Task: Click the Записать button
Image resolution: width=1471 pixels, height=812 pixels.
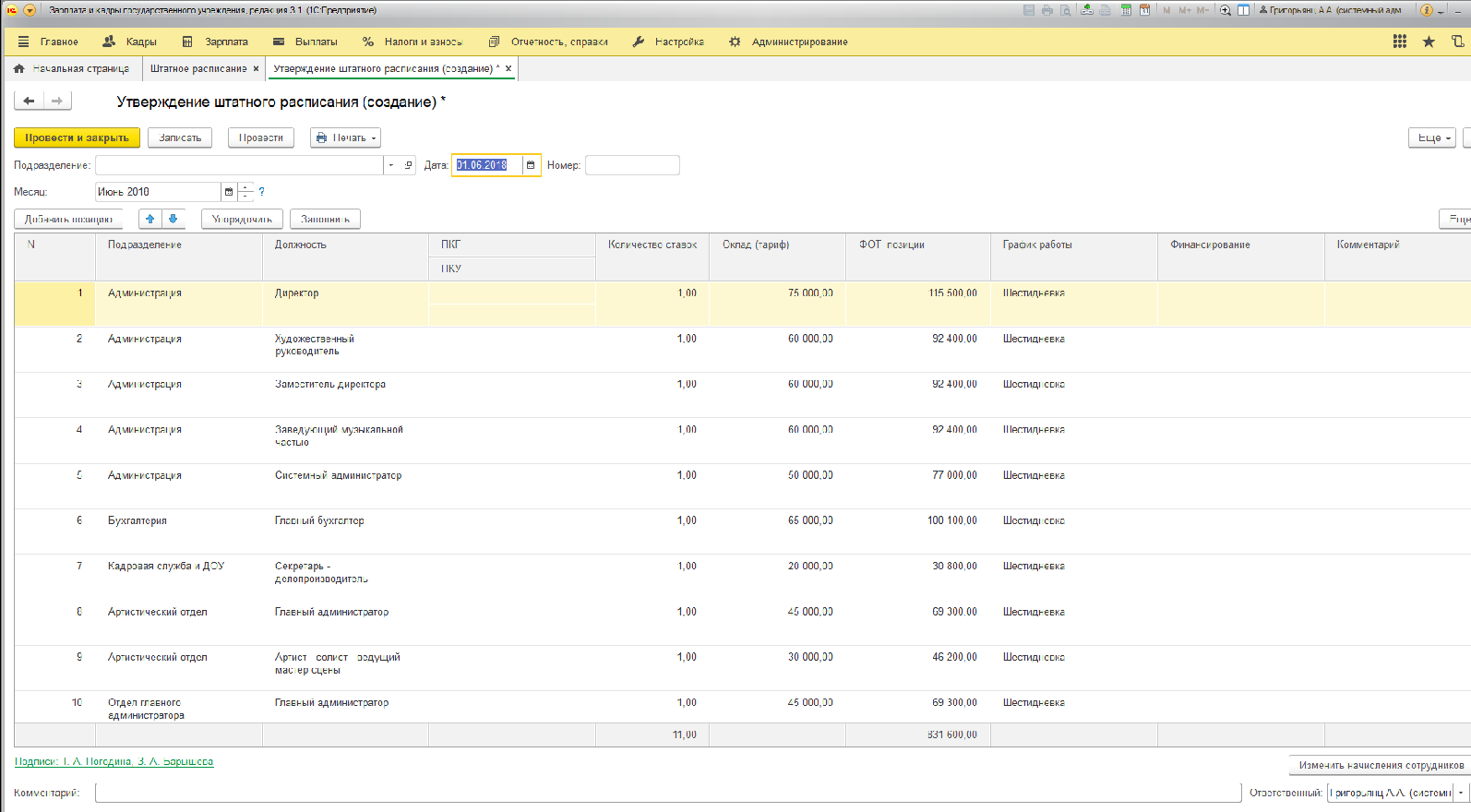Action: 180,137
